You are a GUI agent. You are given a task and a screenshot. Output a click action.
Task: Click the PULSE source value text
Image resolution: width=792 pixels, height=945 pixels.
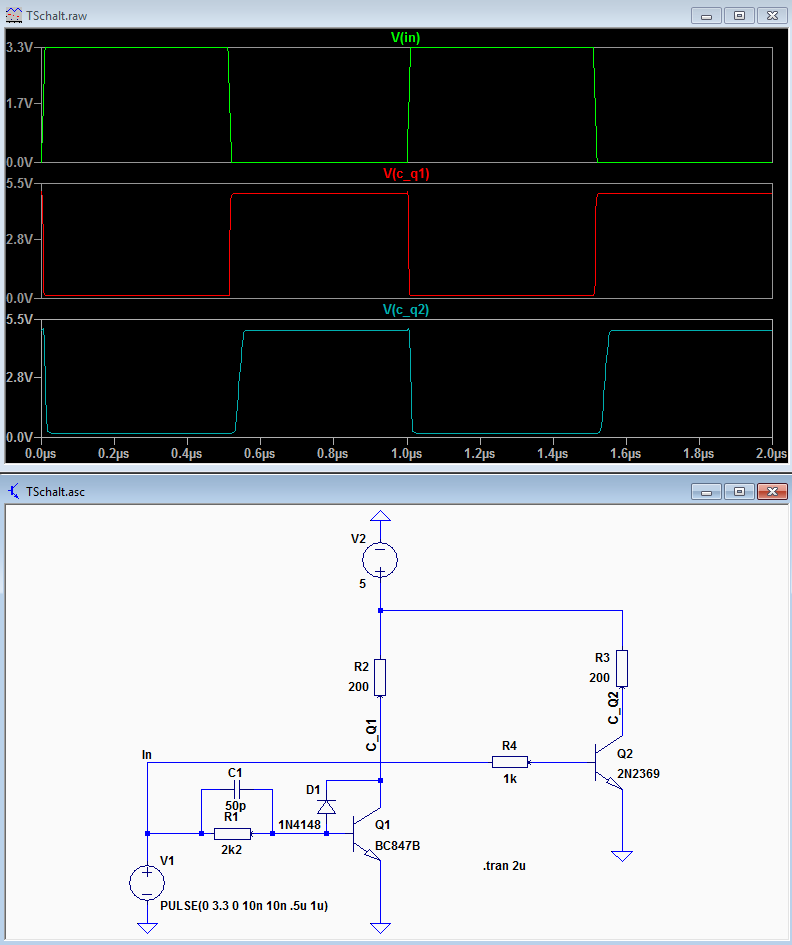[244, 906]
